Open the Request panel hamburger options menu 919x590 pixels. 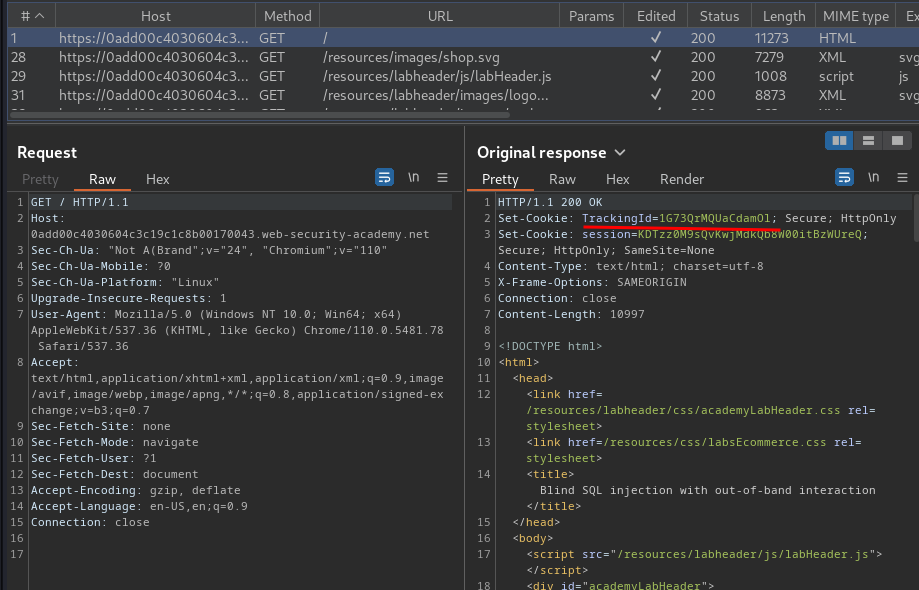coord(443,177)
